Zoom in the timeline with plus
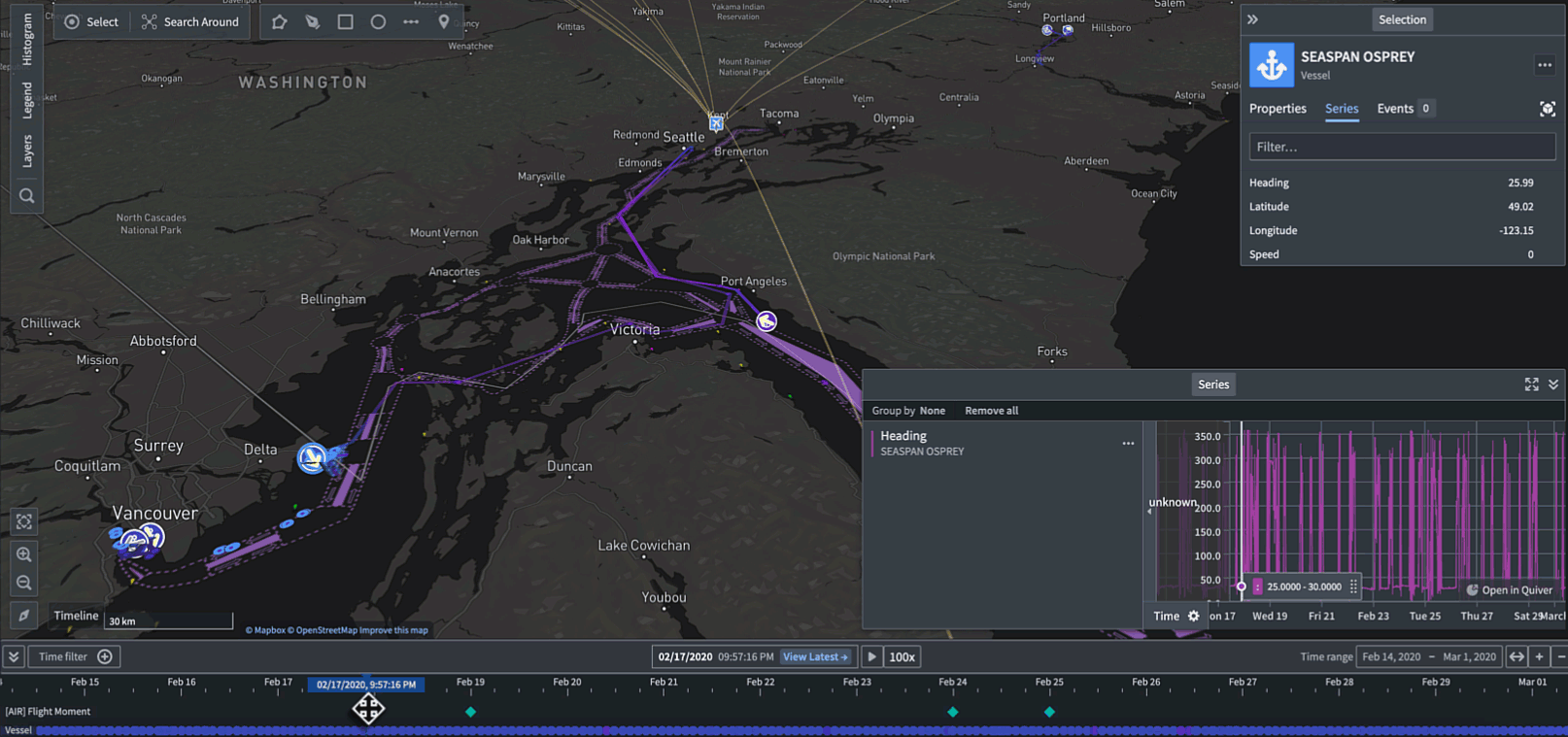Image resolution: width=1568 pixels, height=737 pixels. [1540, 656]
